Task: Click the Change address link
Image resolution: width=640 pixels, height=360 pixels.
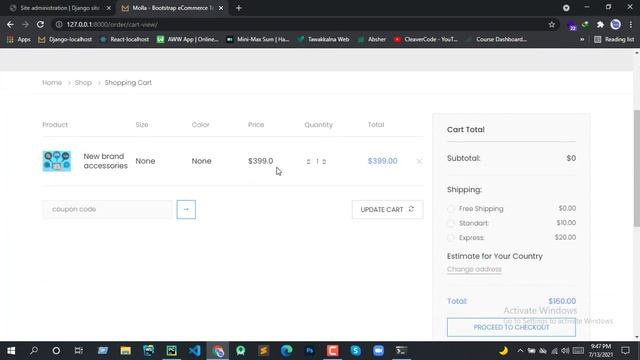Action: pos(474,269)
